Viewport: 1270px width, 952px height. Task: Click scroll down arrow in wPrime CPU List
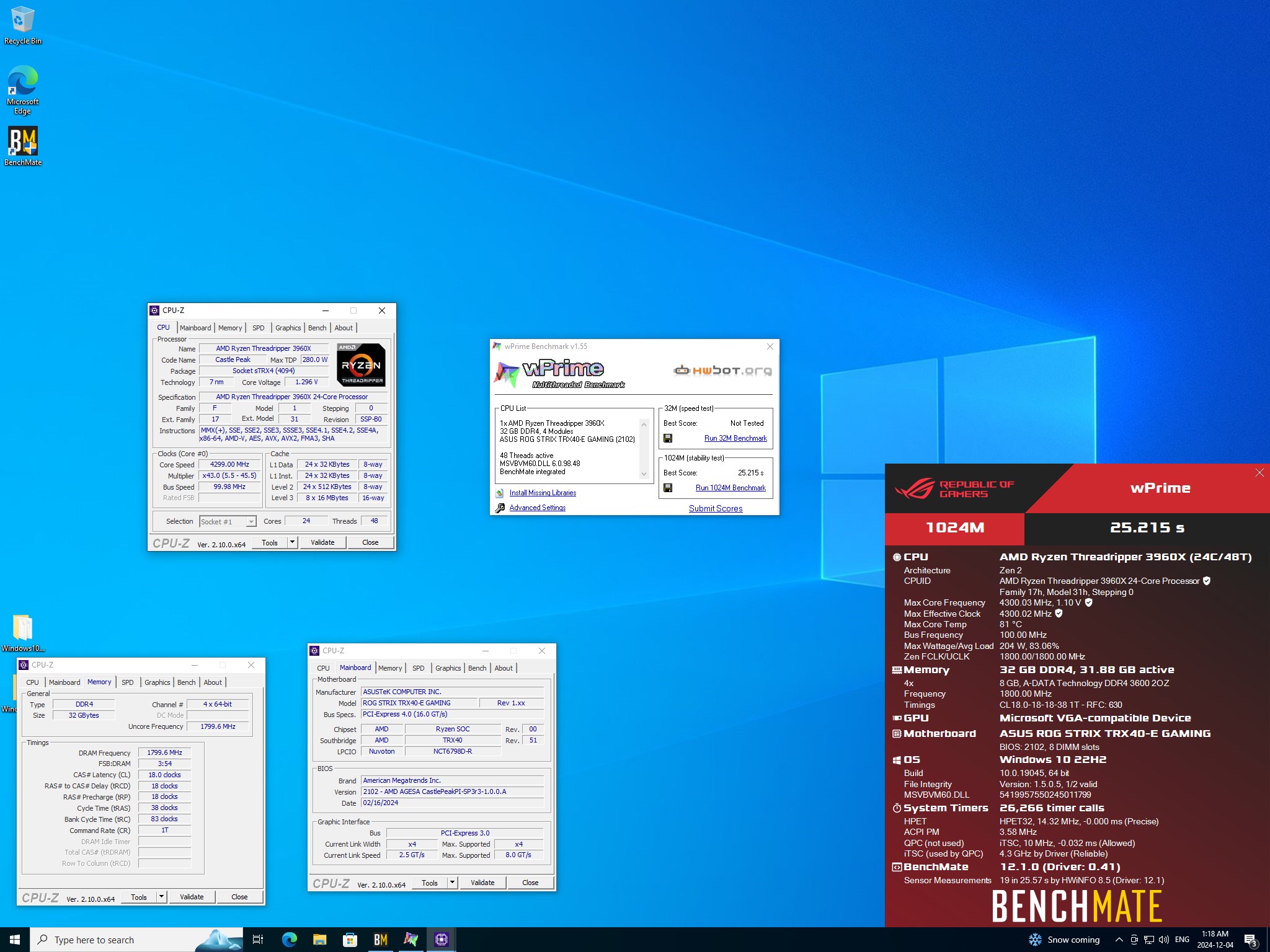pyautogui.click(x=644, y=474)
